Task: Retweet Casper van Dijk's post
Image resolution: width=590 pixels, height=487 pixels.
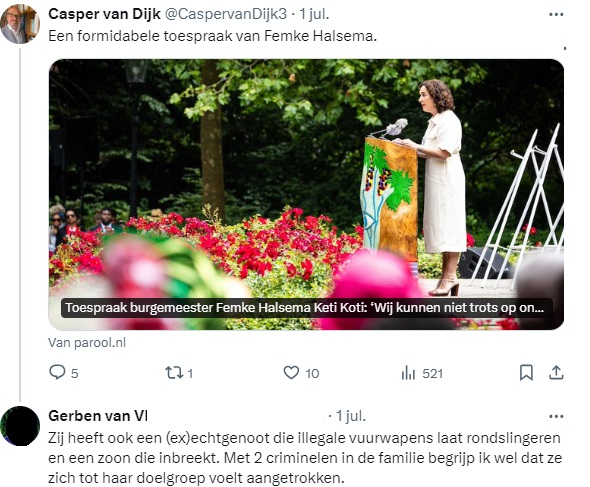Action: (x=174, y=373)
